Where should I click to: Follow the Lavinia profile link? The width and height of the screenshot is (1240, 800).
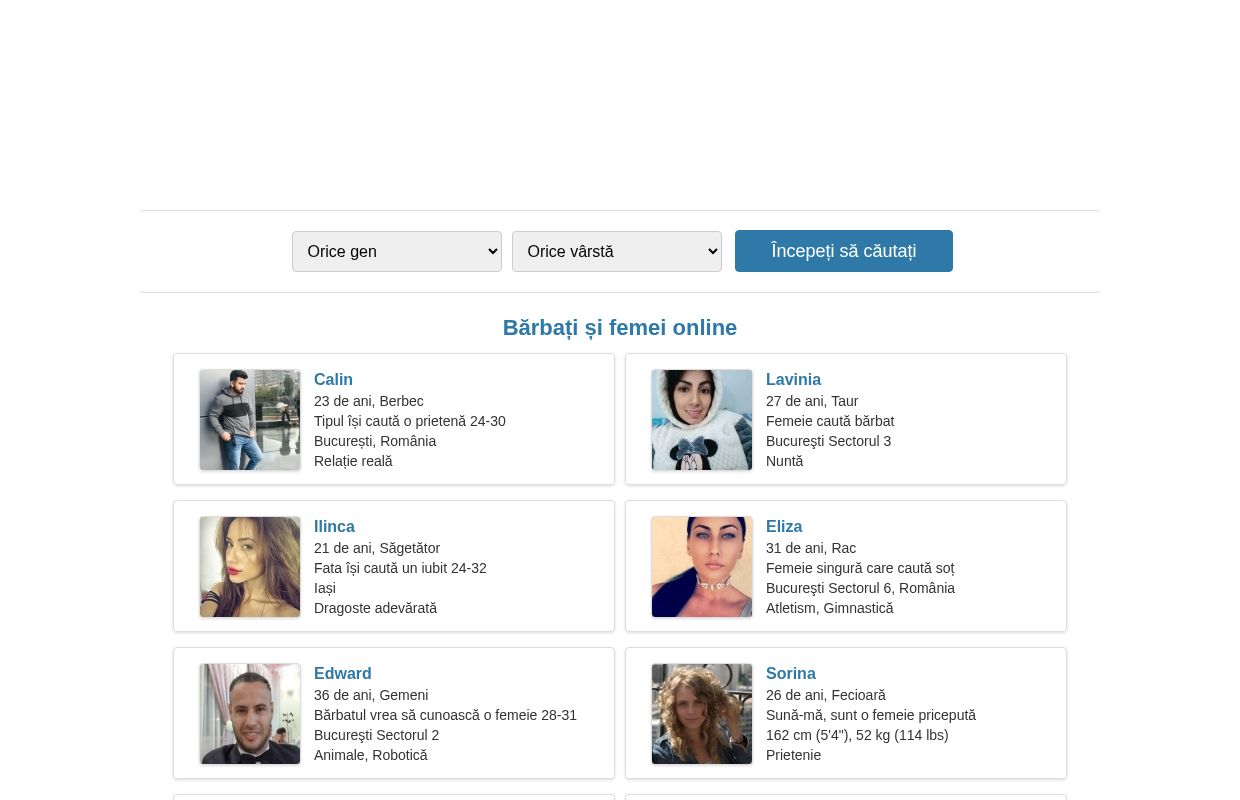point(793,380)
